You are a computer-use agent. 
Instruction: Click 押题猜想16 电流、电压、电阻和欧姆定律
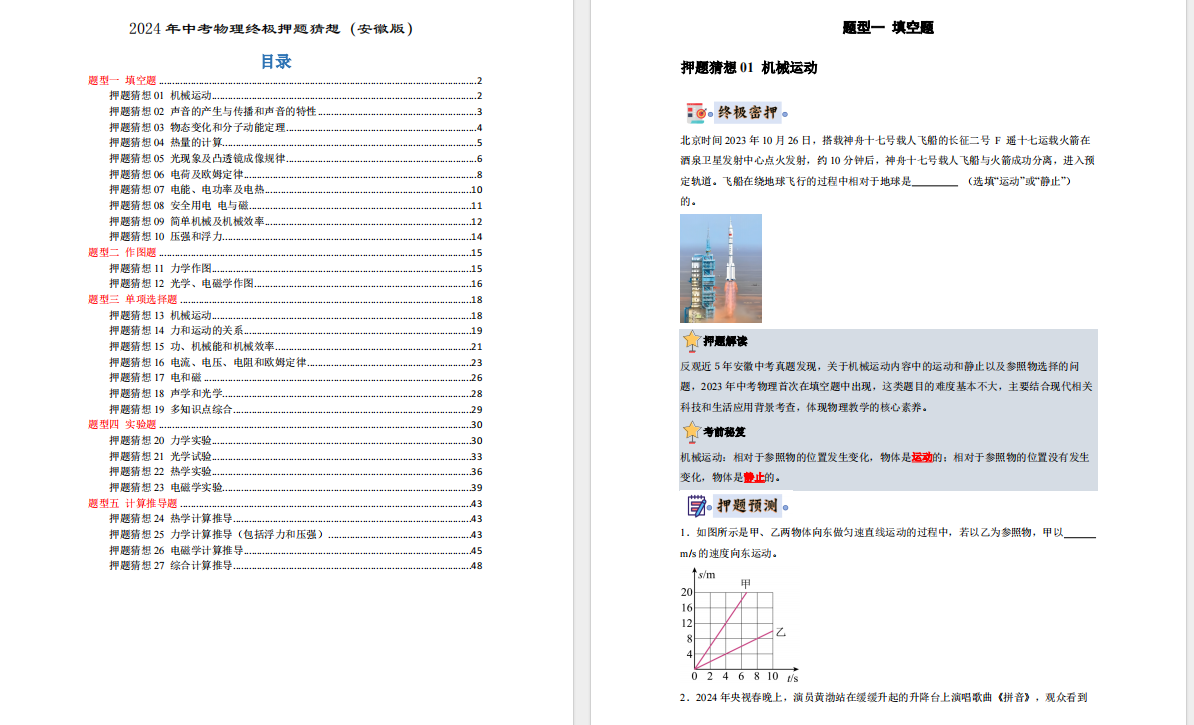click(295, 362)
